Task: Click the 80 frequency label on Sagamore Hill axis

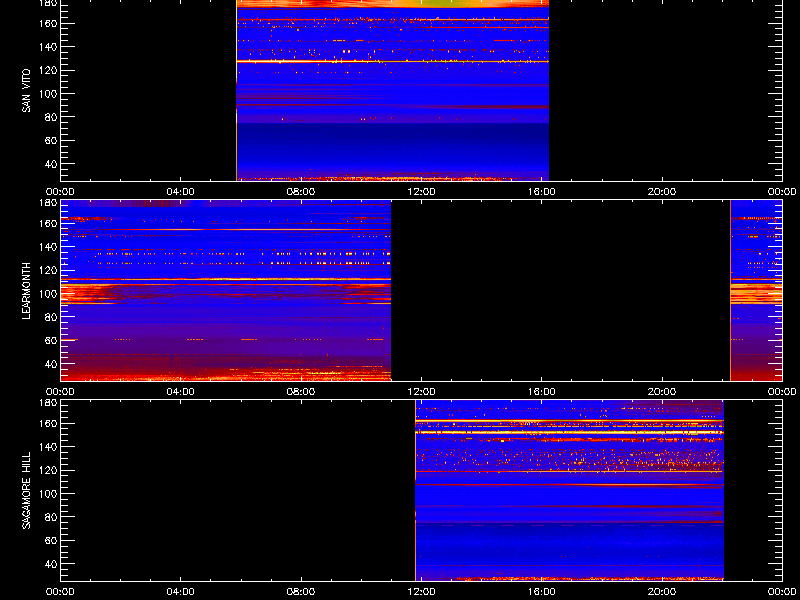Action: coord(52,517)
